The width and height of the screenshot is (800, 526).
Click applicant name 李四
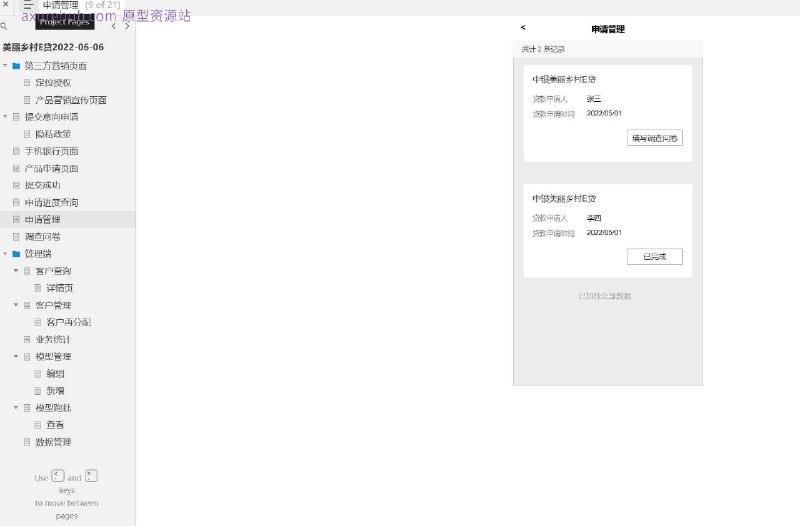594,218
